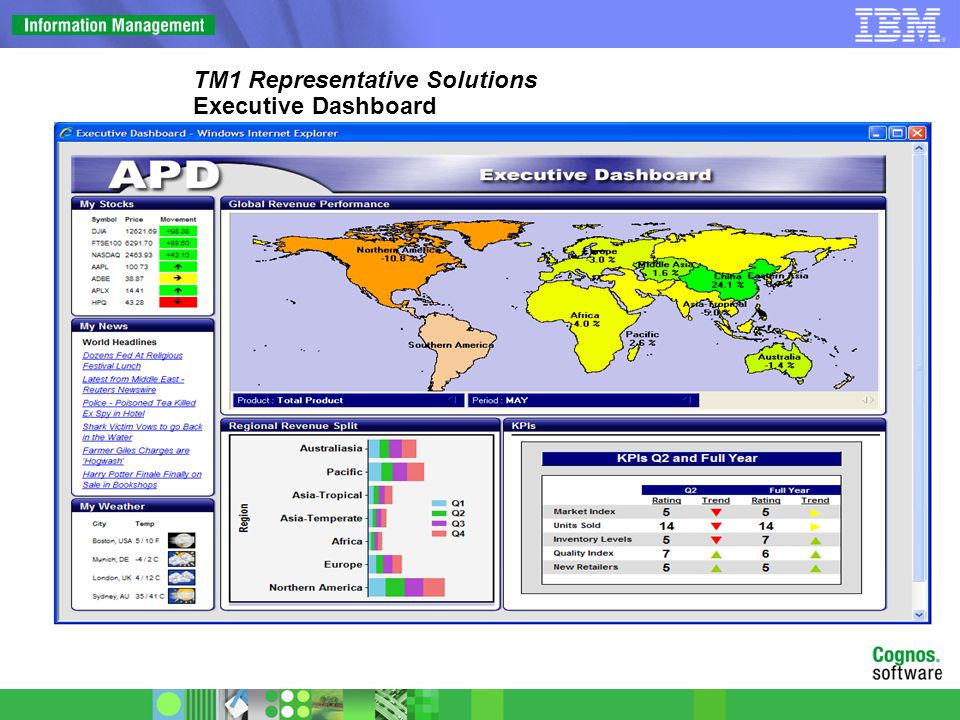960x720 pixels.
Task: Open 'Farmer Giles Charges are Hogwash' link
Action: 136,456
